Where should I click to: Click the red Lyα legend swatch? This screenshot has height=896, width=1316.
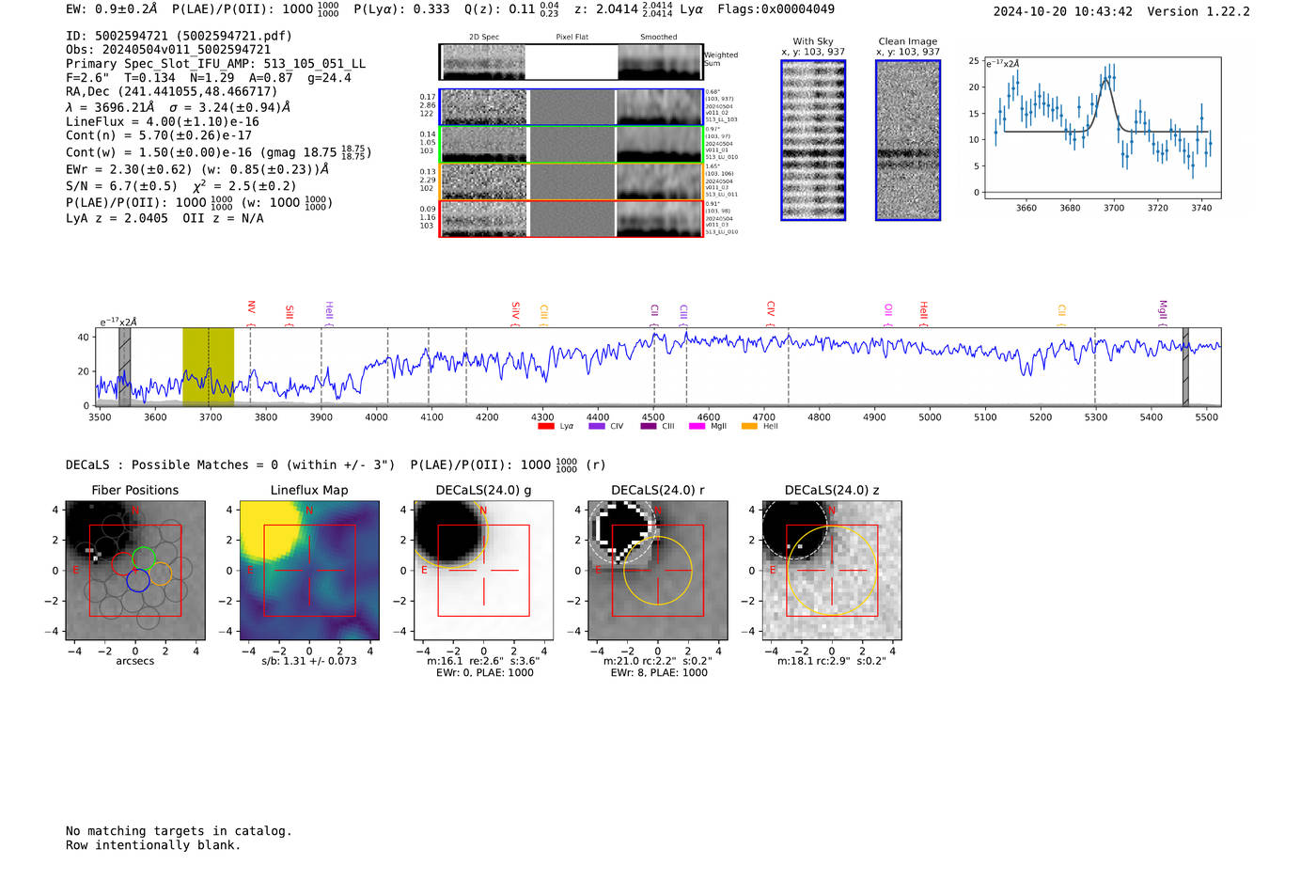pyautogui.click(x=545, y=427)
